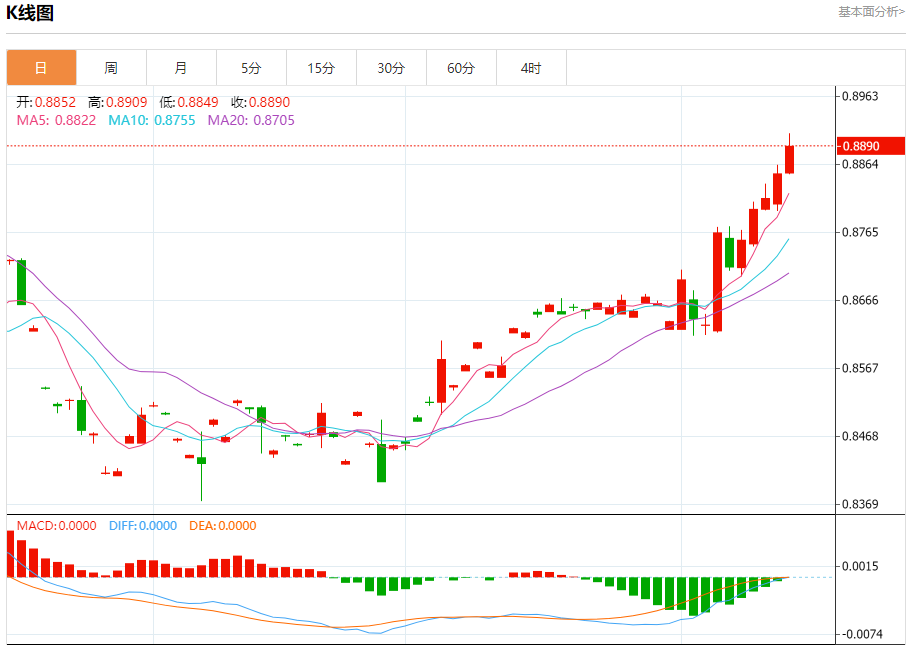Click the 0.8369 price axis label
The height and width of the screenshot is (645, 908).
860,504
